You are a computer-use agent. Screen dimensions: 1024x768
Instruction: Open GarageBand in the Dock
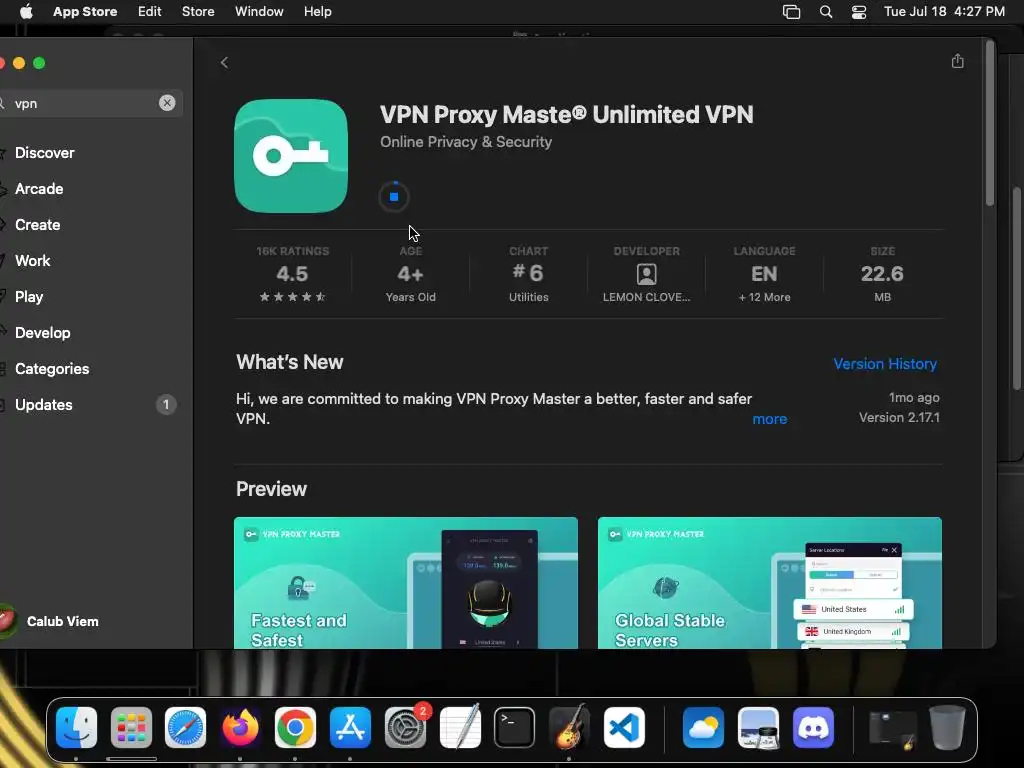pyautogui.click(x=569, y=727)
